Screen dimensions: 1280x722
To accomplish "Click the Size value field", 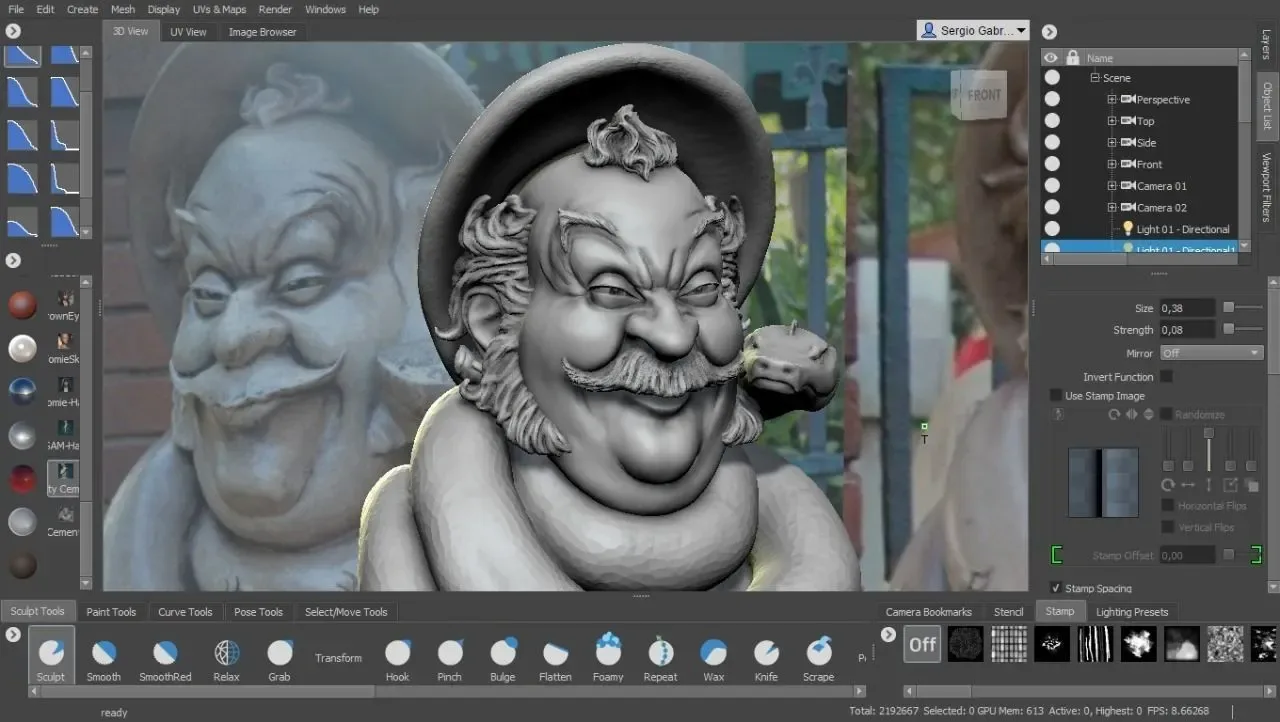I will (x=1187, y=308).
